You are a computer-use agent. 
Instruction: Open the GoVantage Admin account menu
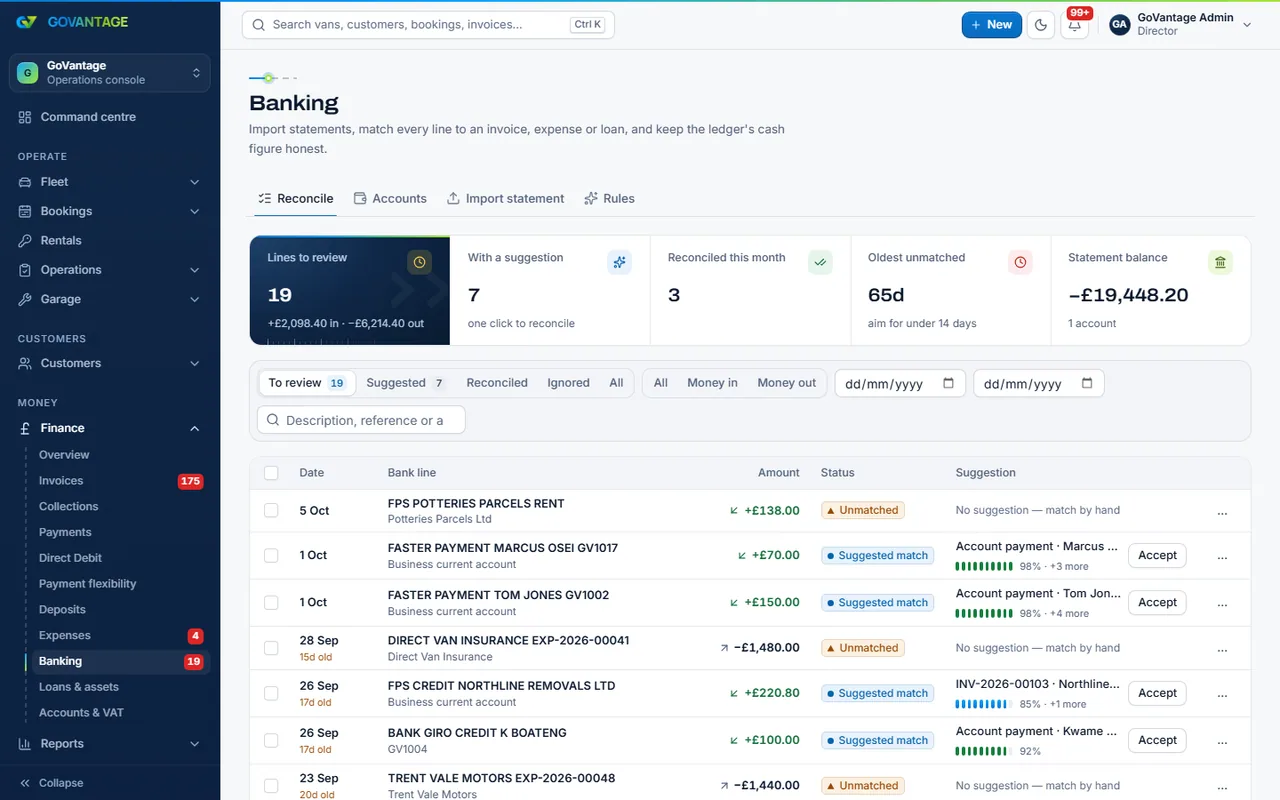pos(1181,25)
